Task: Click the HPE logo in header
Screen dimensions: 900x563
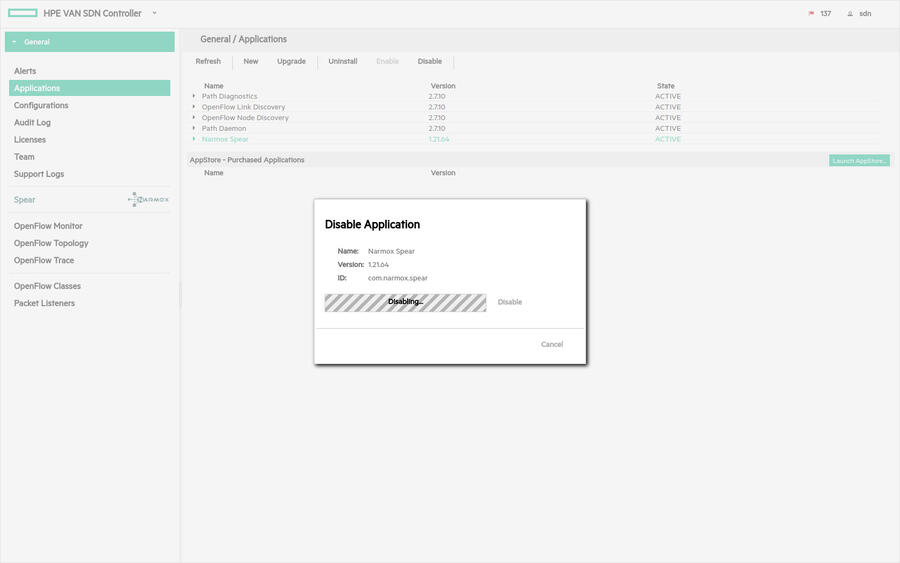Action: 22,13
